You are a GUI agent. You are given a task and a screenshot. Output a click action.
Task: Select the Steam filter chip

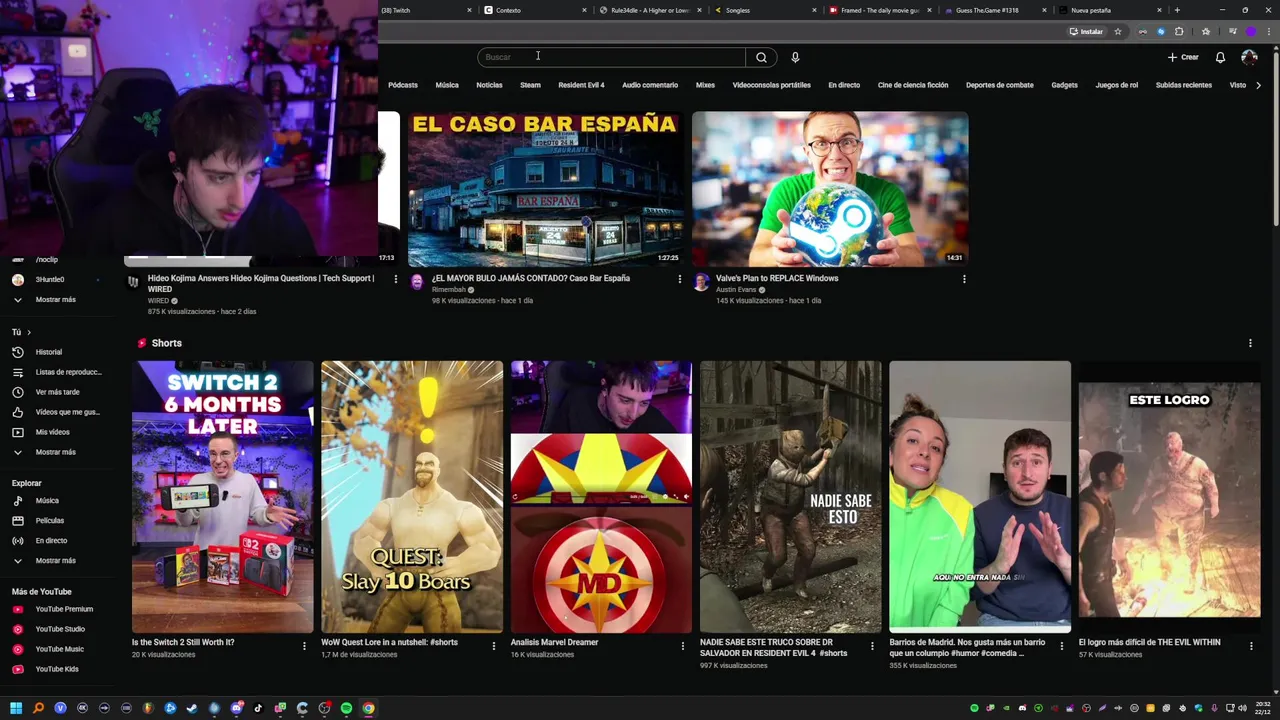(x=530, y=85)
